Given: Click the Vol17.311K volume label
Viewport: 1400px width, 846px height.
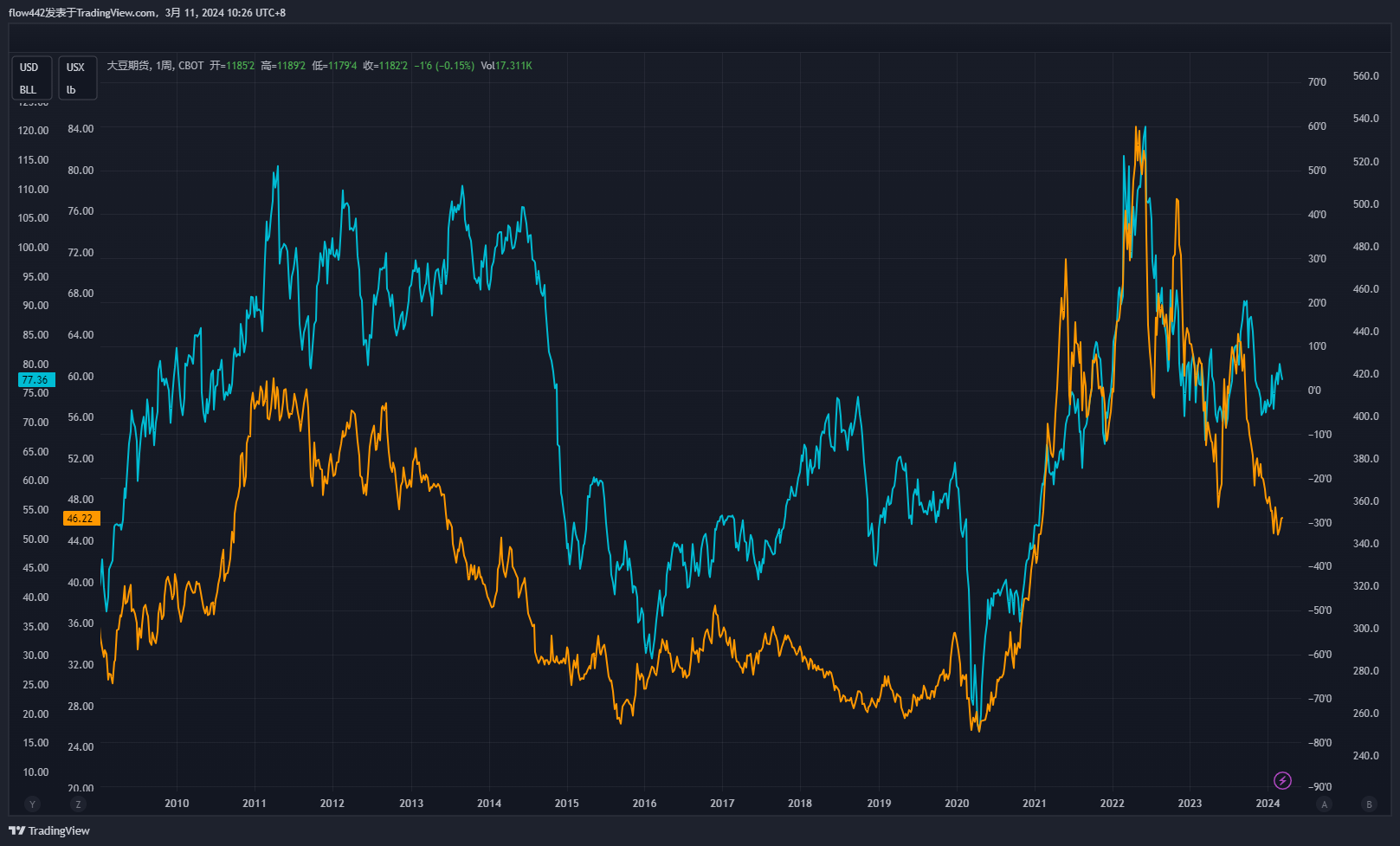Looking at the screenshot, I should tap(506, 66).
